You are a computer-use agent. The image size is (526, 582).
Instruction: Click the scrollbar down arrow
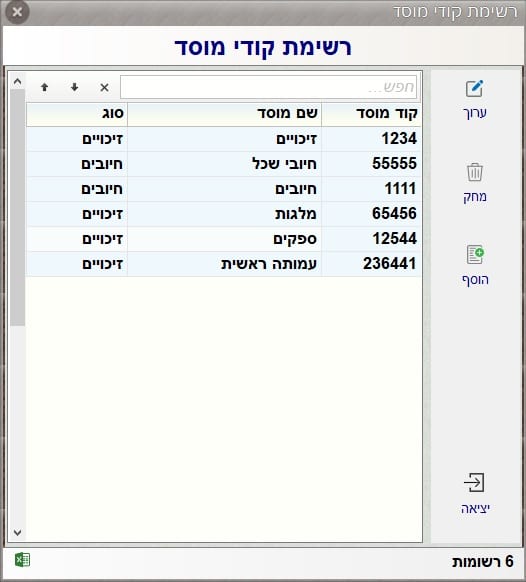coord(17,533)
